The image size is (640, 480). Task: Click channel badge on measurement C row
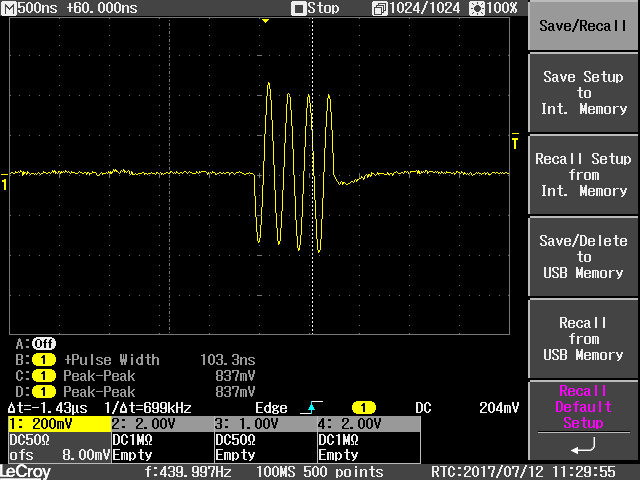(44, 376)
